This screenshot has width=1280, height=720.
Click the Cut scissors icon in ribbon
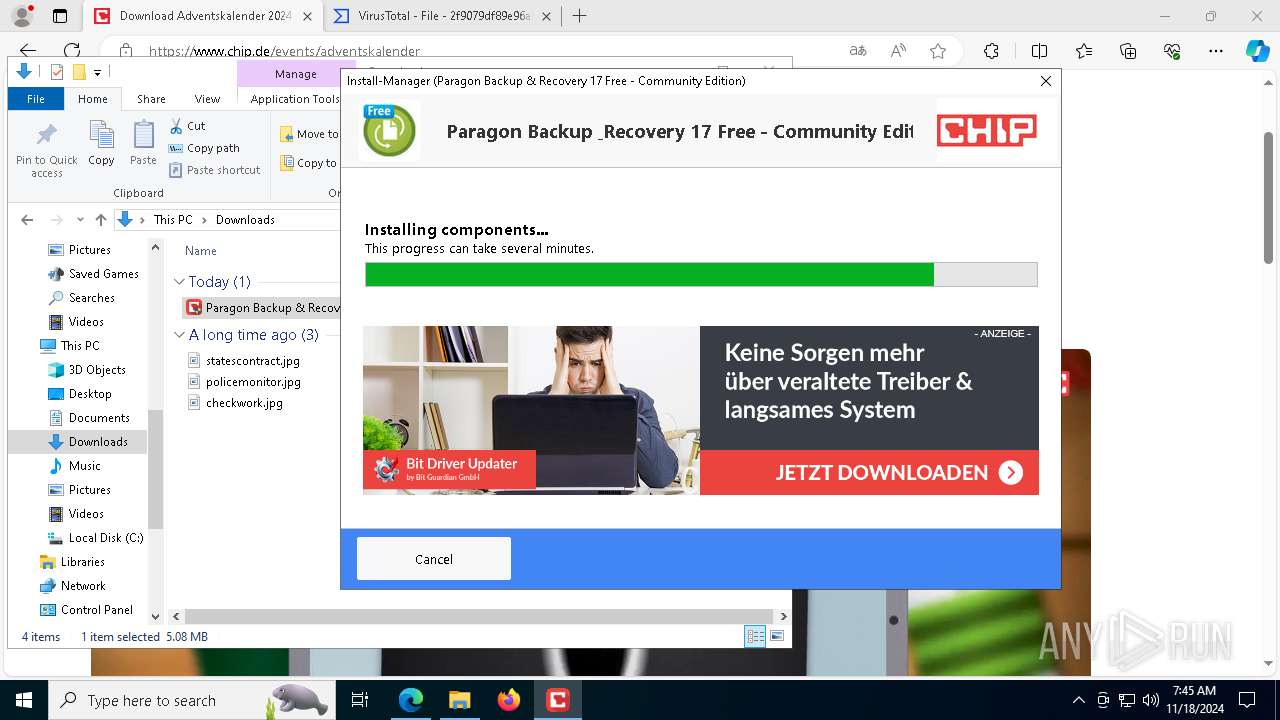[176, 126]
